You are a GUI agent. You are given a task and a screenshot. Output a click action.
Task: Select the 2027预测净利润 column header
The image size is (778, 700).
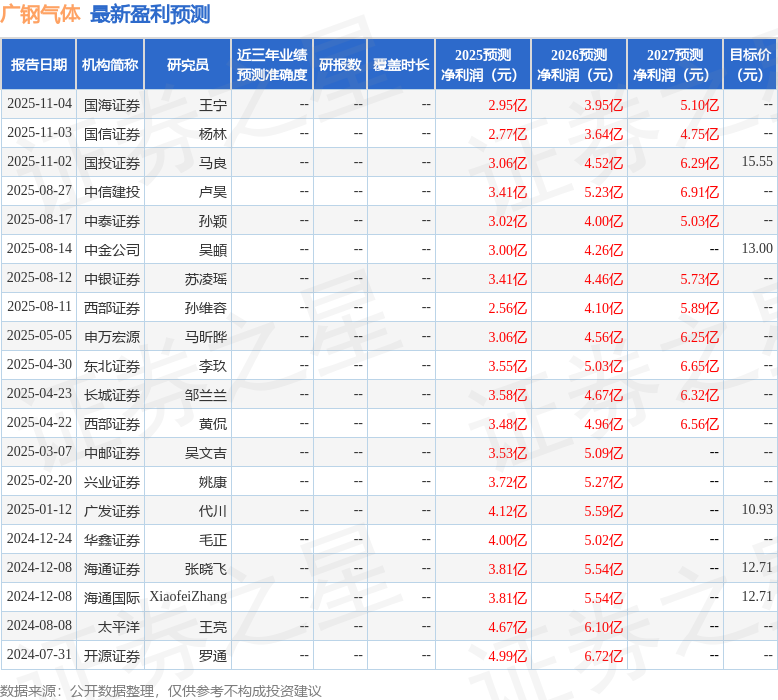675,65
